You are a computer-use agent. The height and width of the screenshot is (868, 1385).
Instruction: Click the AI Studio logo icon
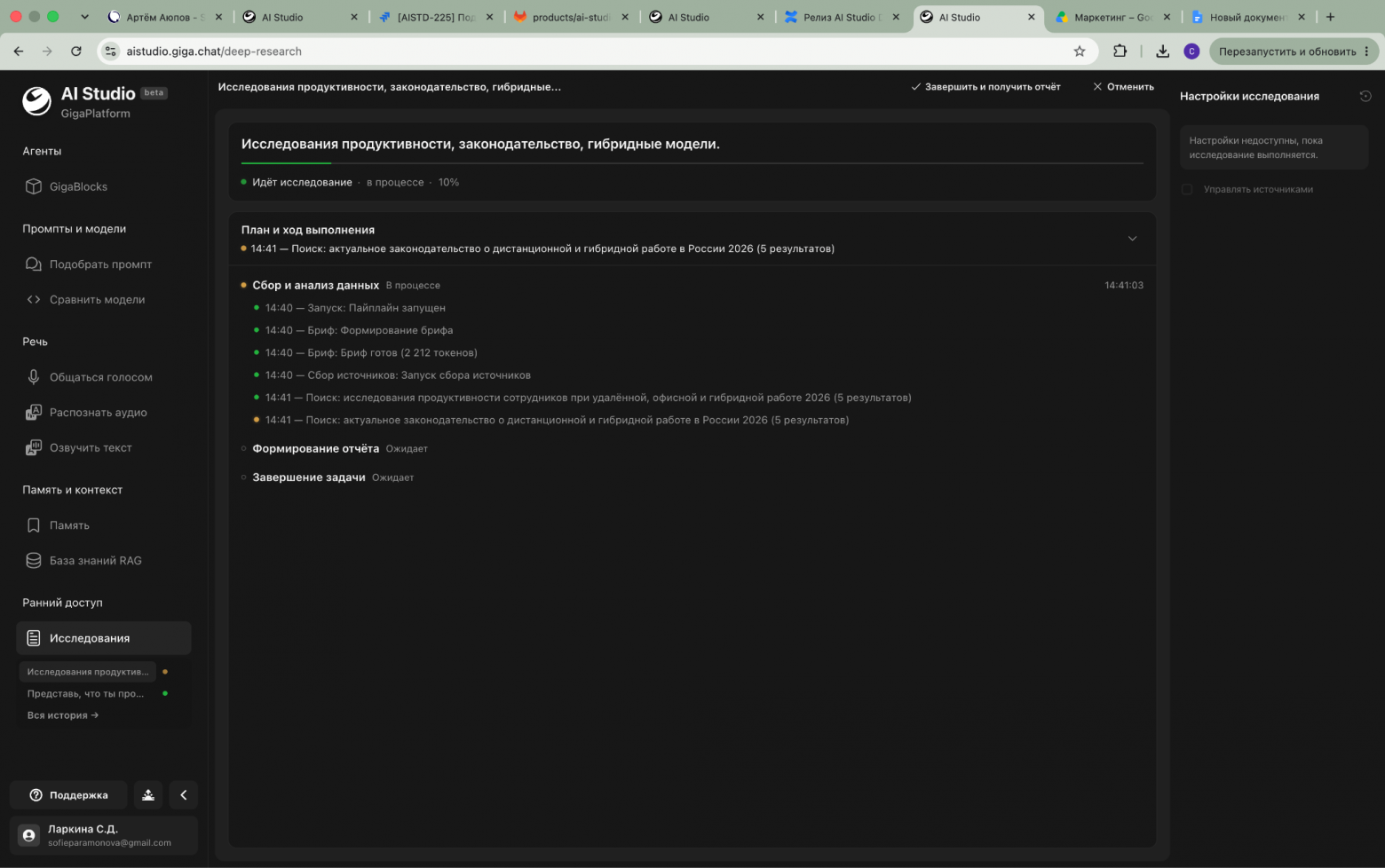(x=37, y=101)
